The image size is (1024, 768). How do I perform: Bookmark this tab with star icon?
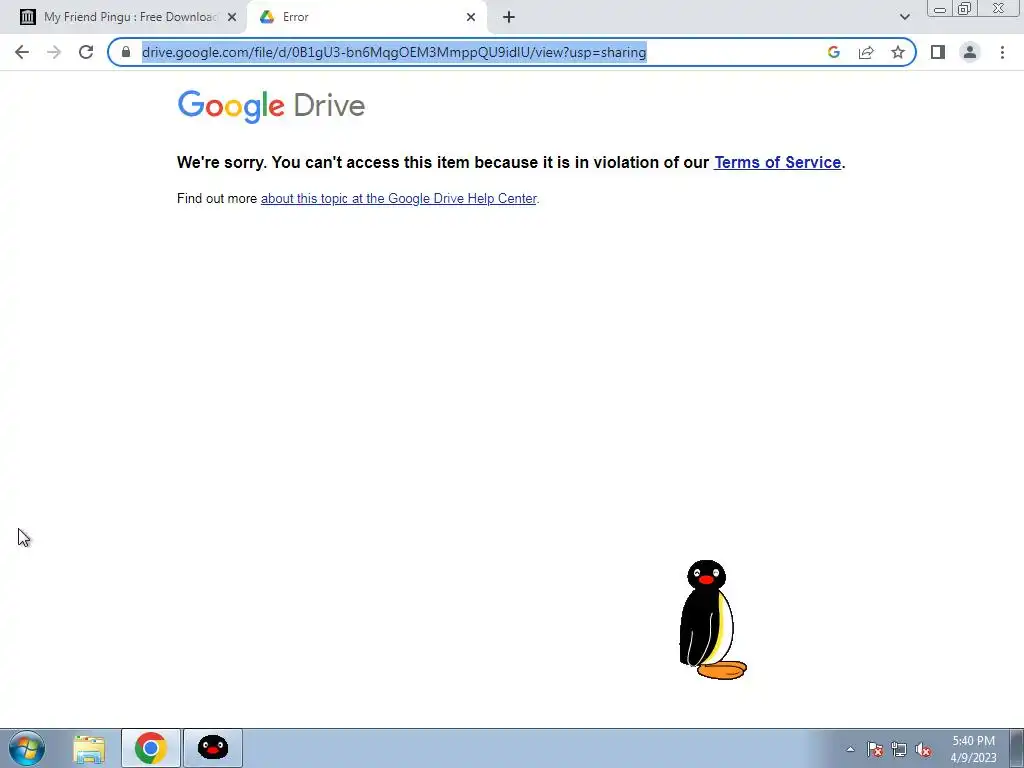pyautogui.click(x=898, y=52)
